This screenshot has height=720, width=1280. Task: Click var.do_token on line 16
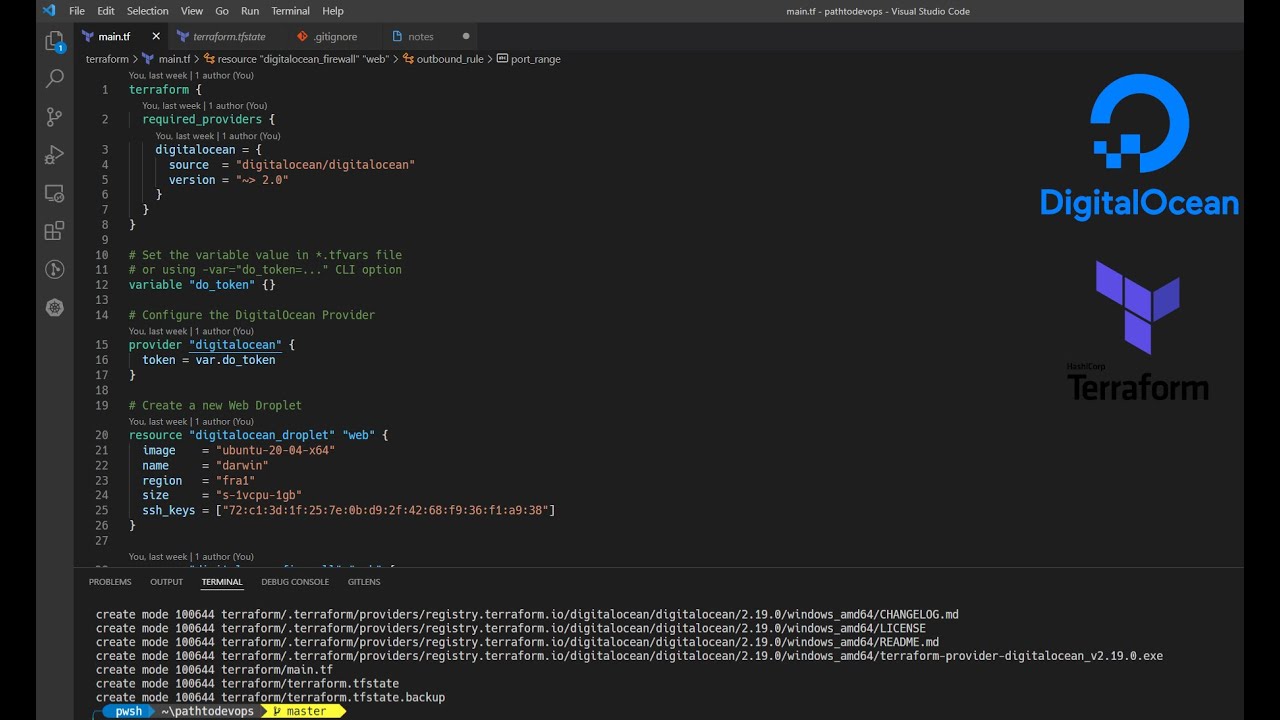coord(235,360)
